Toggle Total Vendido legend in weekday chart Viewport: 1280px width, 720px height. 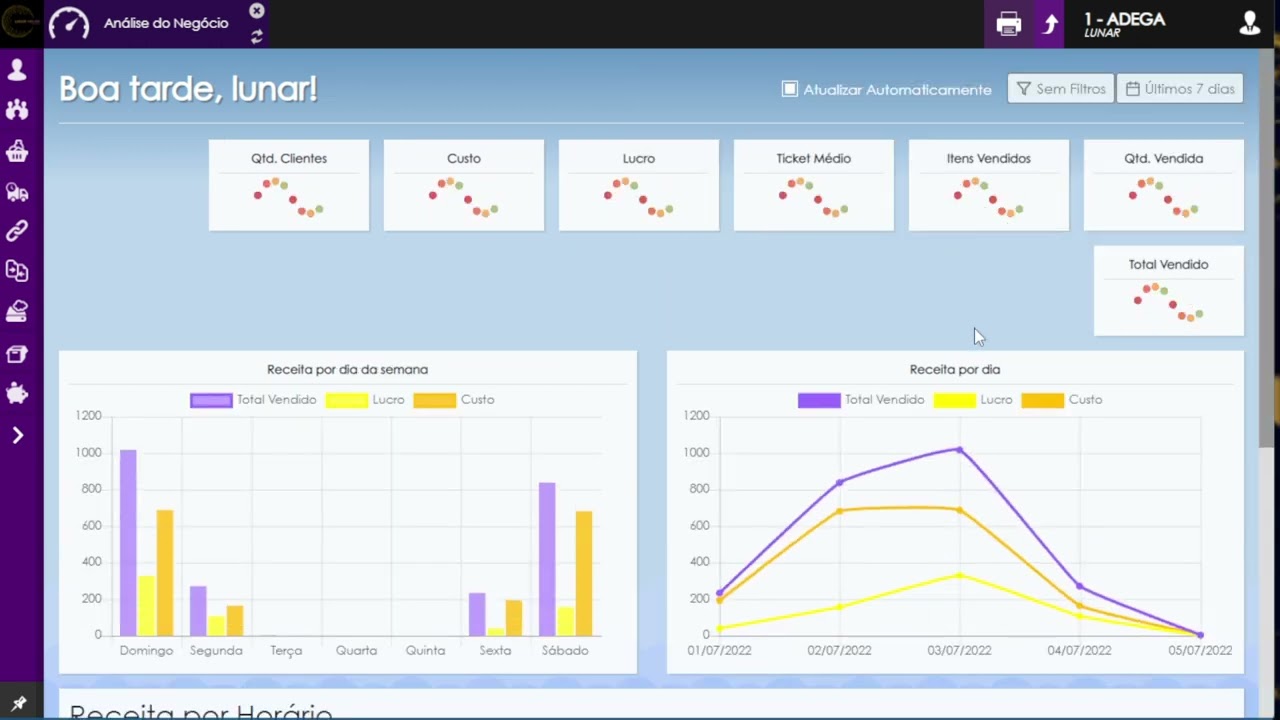253,400
